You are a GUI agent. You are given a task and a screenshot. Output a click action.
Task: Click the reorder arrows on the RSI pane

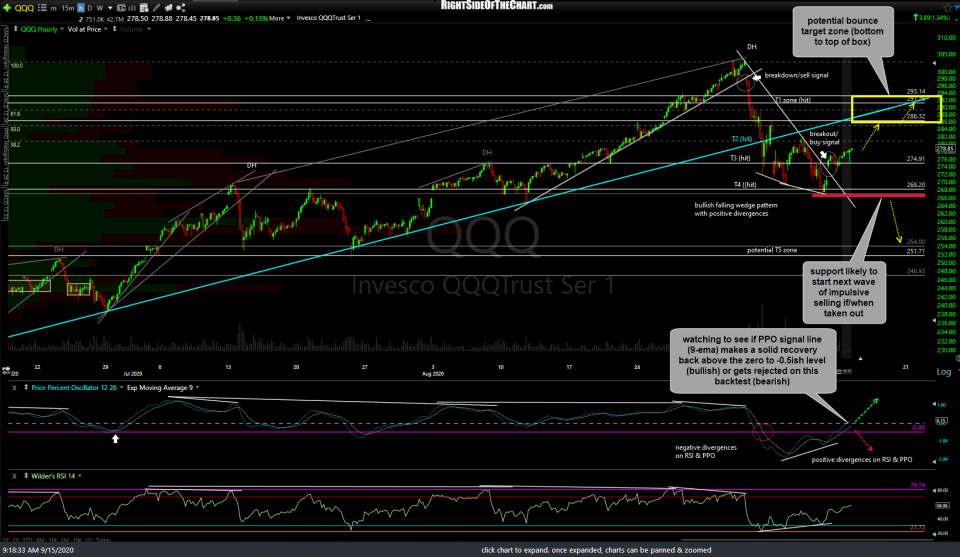click(x=26, y=476)
